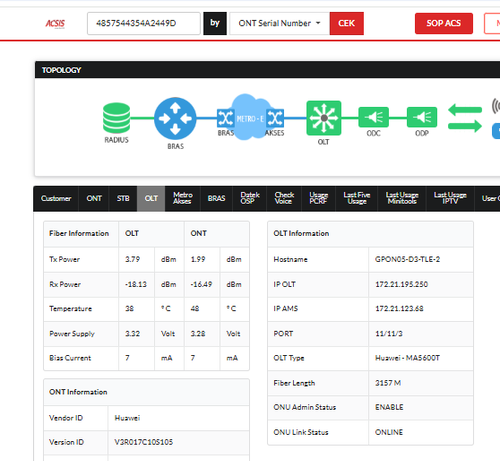
Task: Open the Metro Akses tab
Action: (183, 198)
